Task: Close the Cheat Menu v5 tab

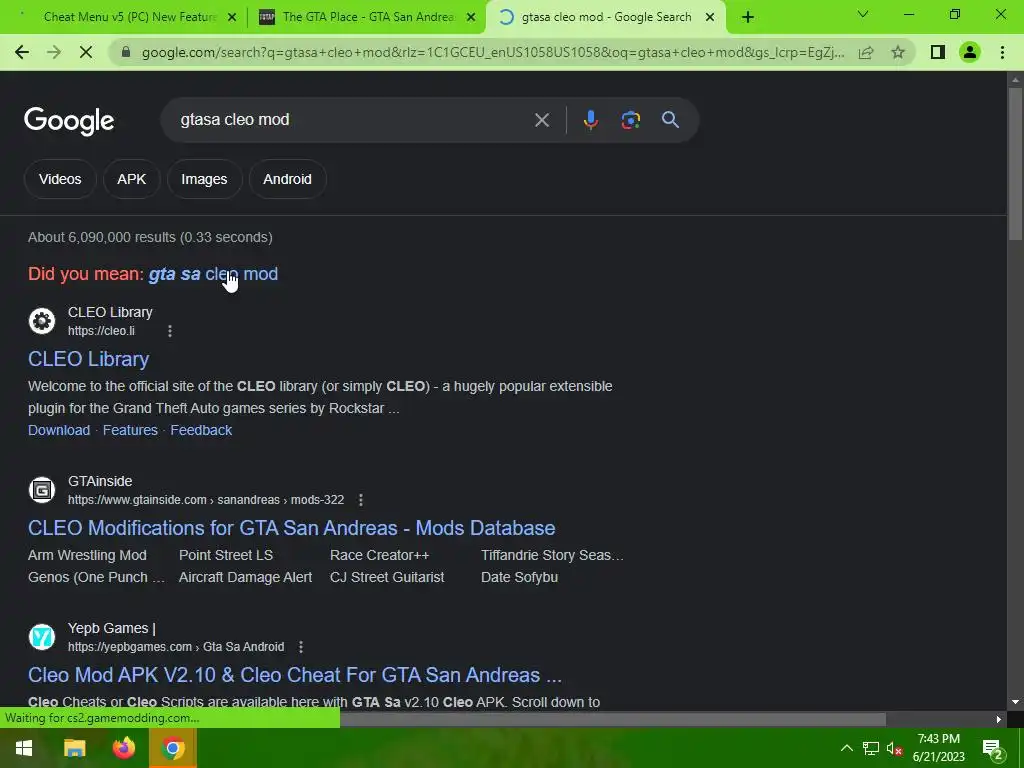Action: pos(231,18)
